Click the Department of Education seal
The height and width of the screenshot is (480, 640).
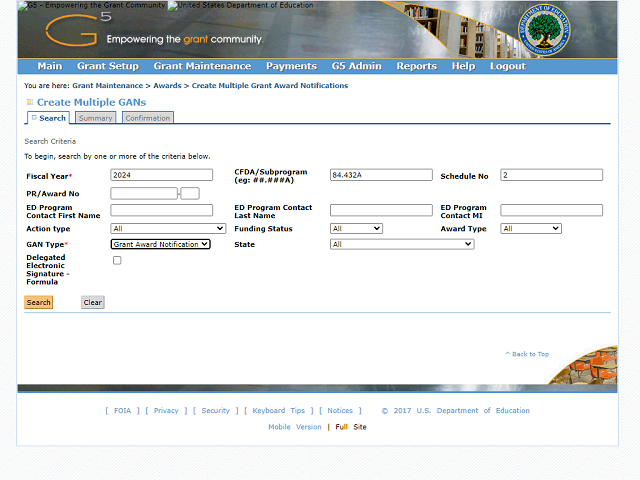point(544,30)
